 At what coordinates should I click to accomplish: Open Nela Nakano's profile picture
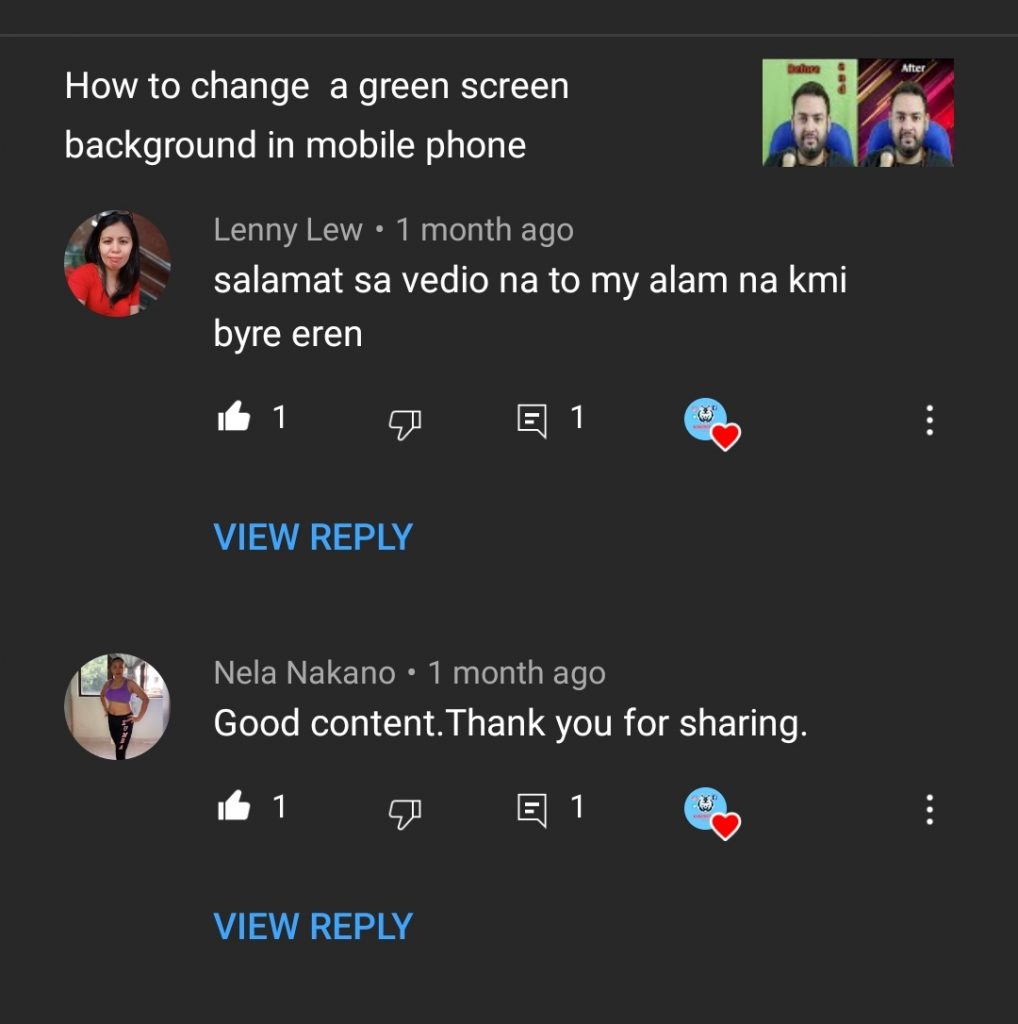click(x=117, y=707)
